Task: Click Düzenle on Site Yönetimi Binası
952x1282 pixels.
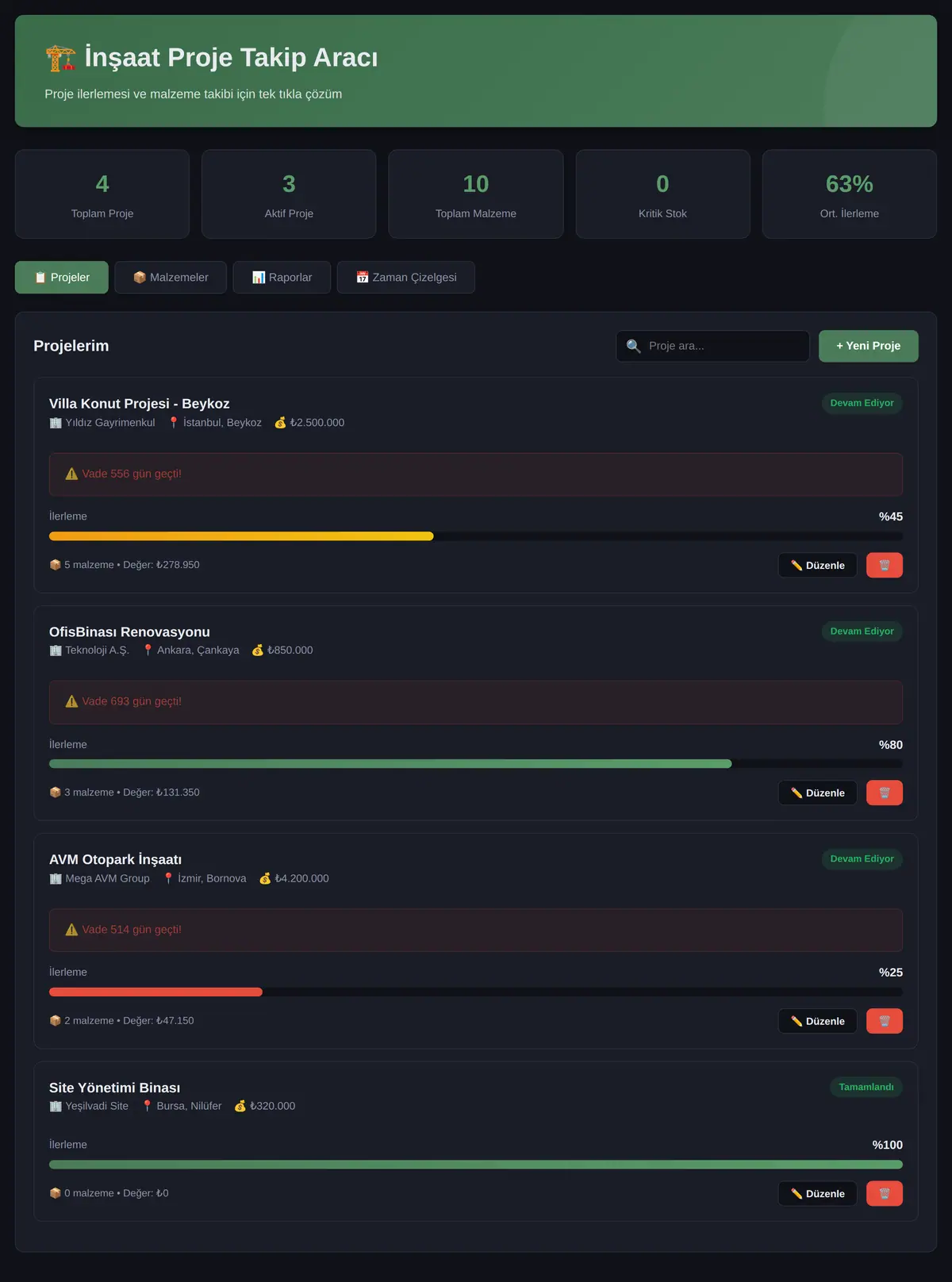Action: pos(818,1193)
